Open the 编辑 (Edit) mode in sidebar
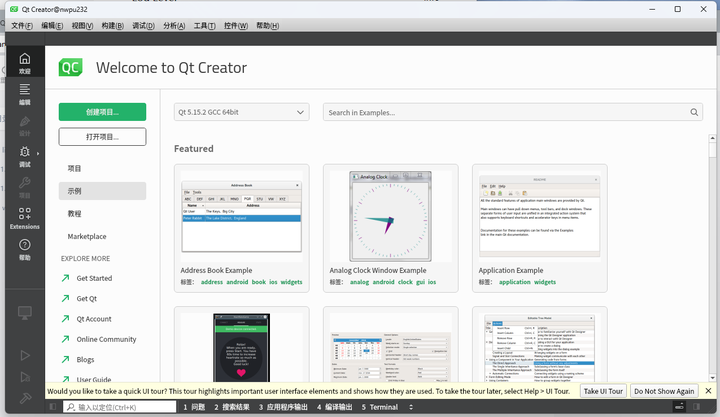Screen dimensions: 720x417 [25, 94]
